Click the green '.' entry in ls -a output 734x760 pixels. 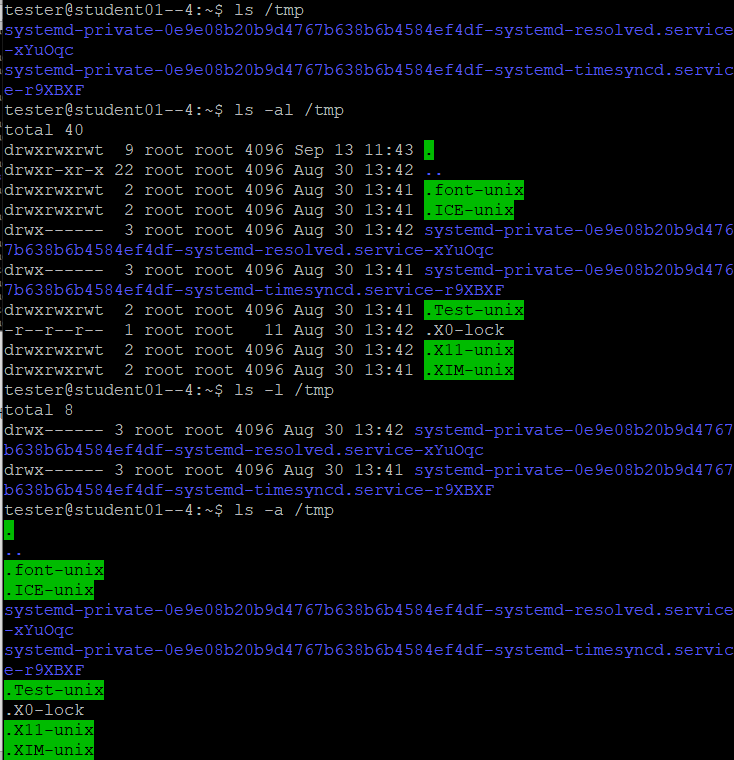(x=9, y=530)
